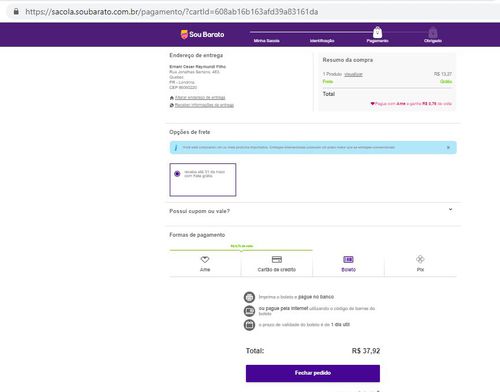Click the browser URL address field

(x=172, y=12)
